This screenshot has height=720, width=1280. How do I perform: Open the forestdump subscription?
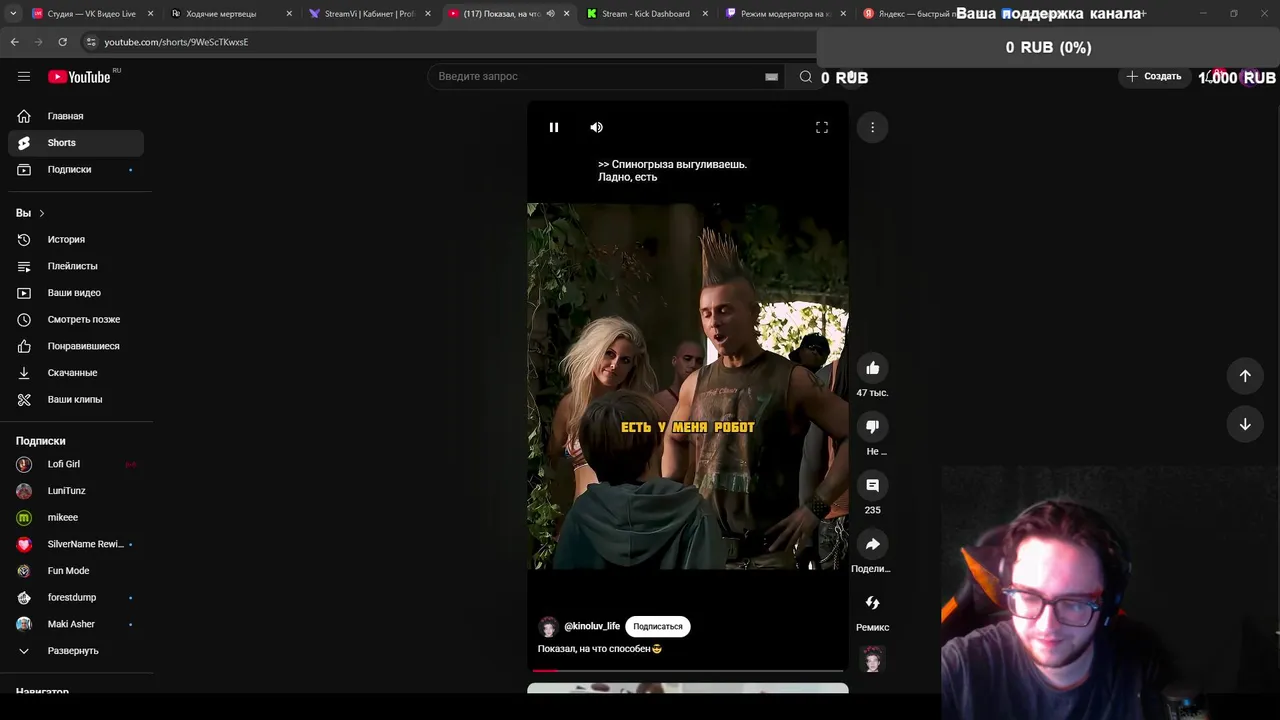(x=76, y=597)
